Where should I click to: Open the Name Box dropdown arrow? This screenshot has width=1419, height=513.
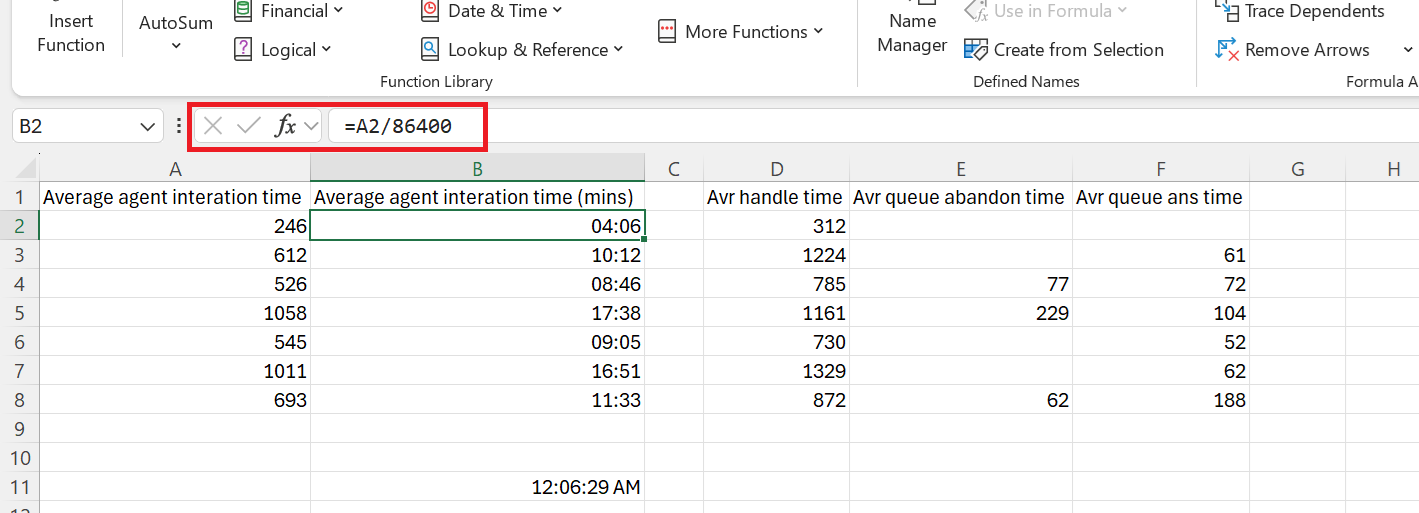[148, 126]
